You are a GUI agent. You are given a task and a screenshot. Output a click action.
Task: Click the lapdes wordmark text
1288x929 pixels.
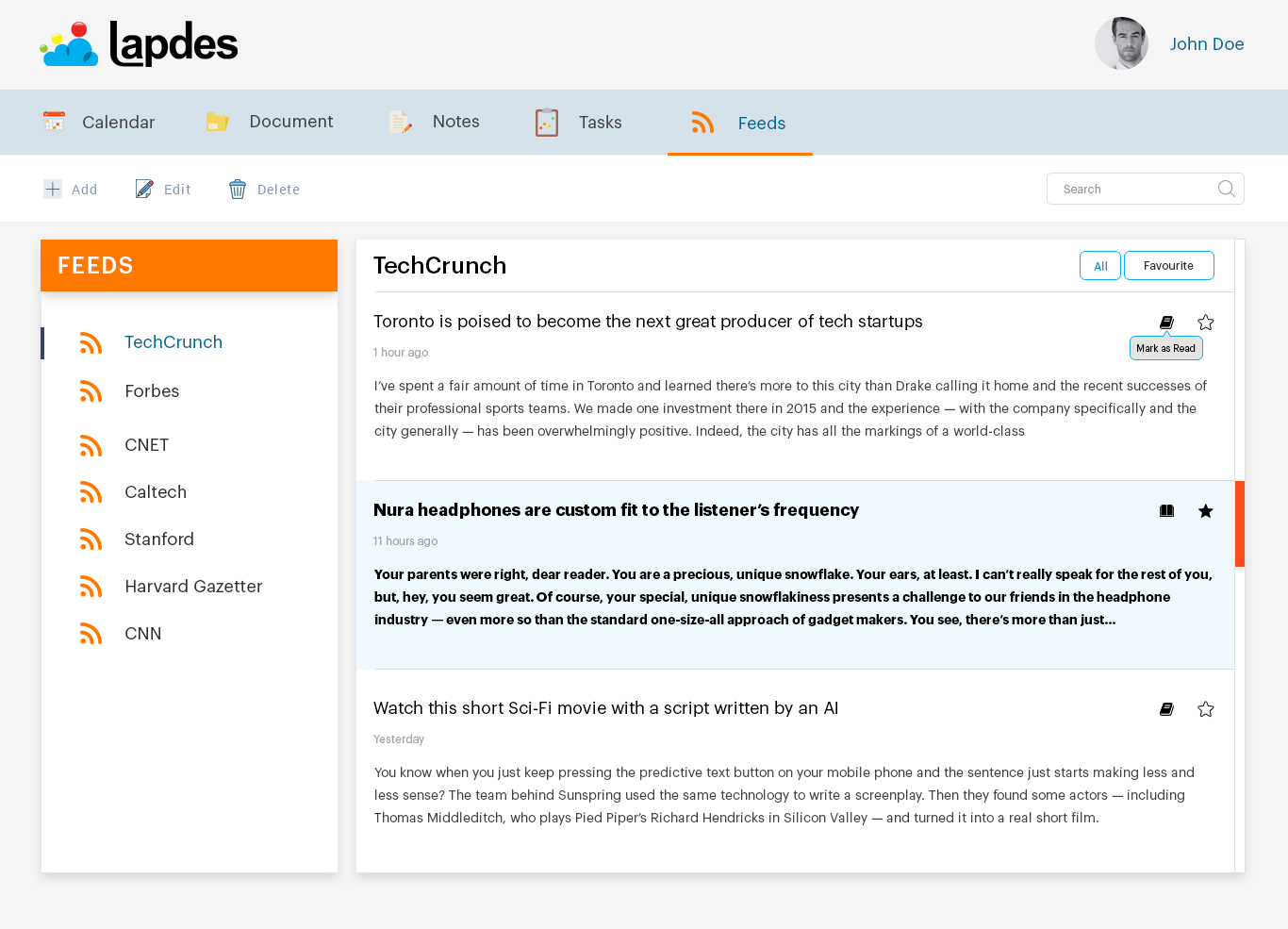pyautogui.click(x=173, y=43)
